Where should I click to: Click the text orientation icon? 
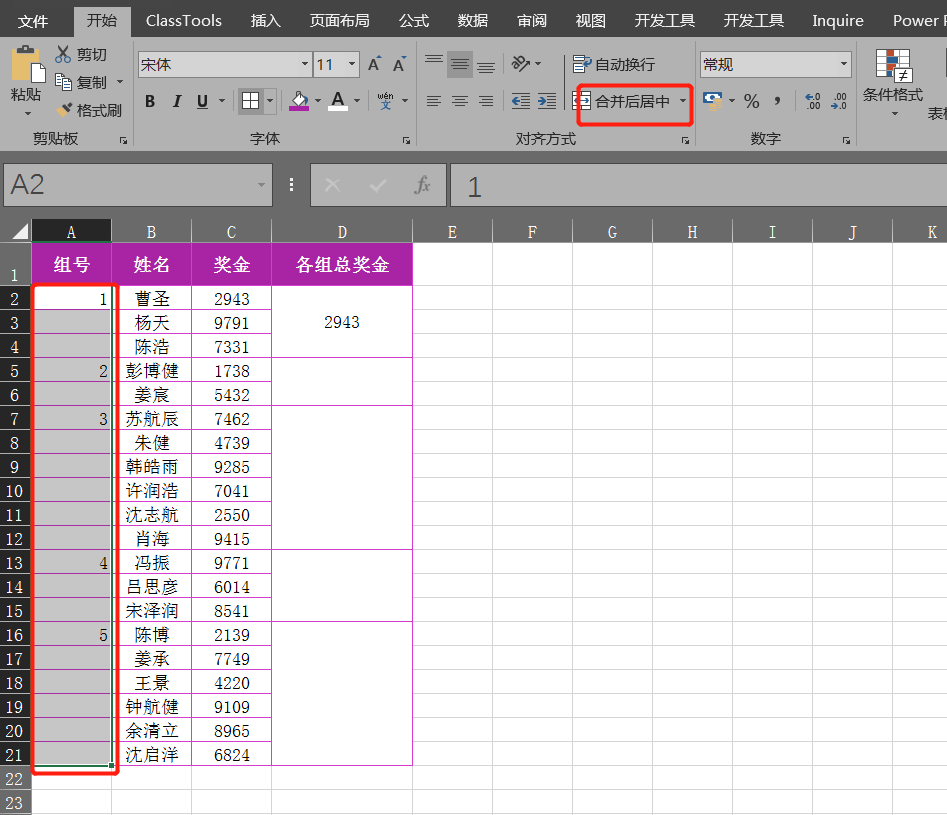(x=521, y=63)
